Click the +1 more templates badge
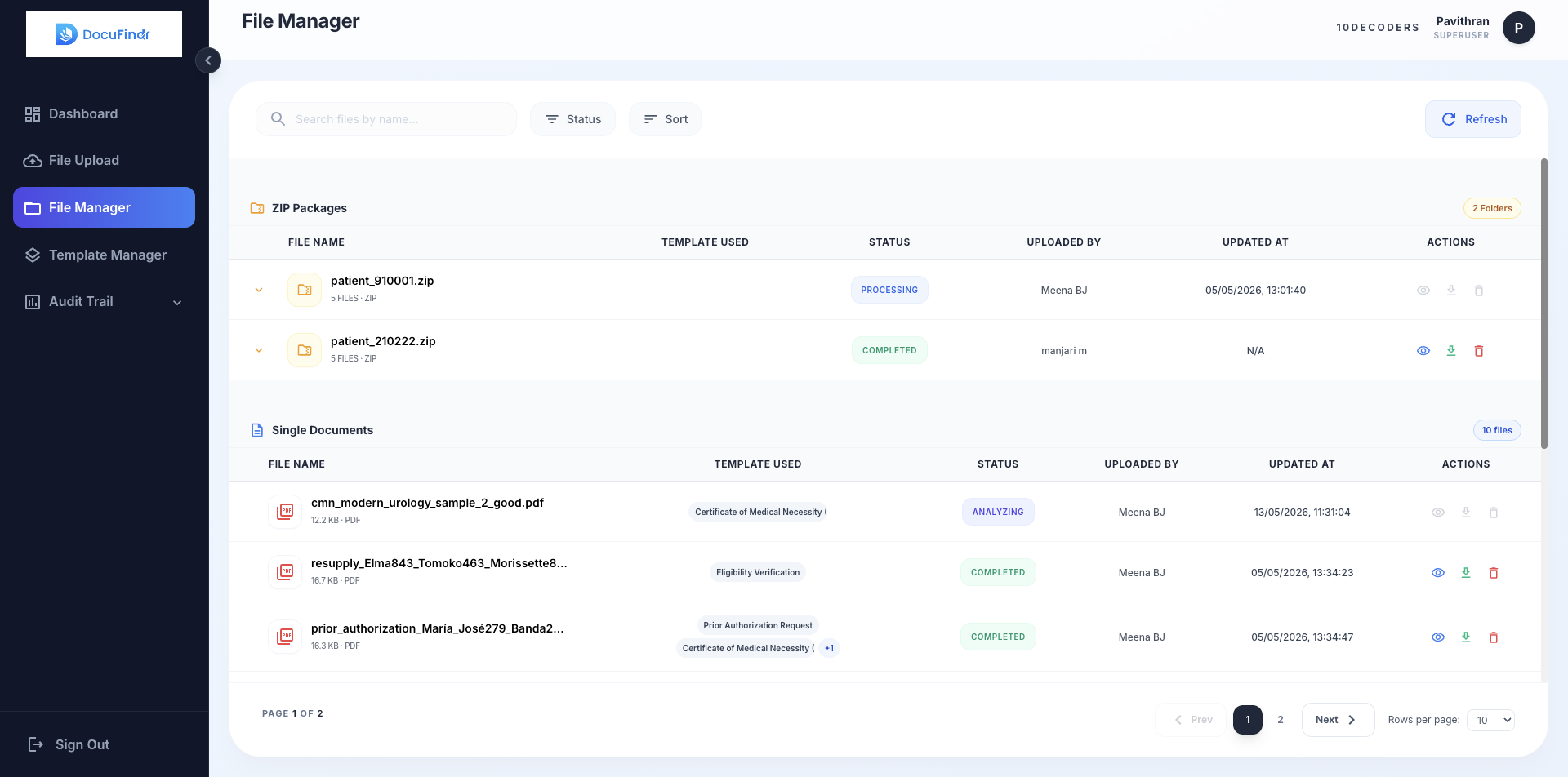1568x777 pixels. point(830,648)
